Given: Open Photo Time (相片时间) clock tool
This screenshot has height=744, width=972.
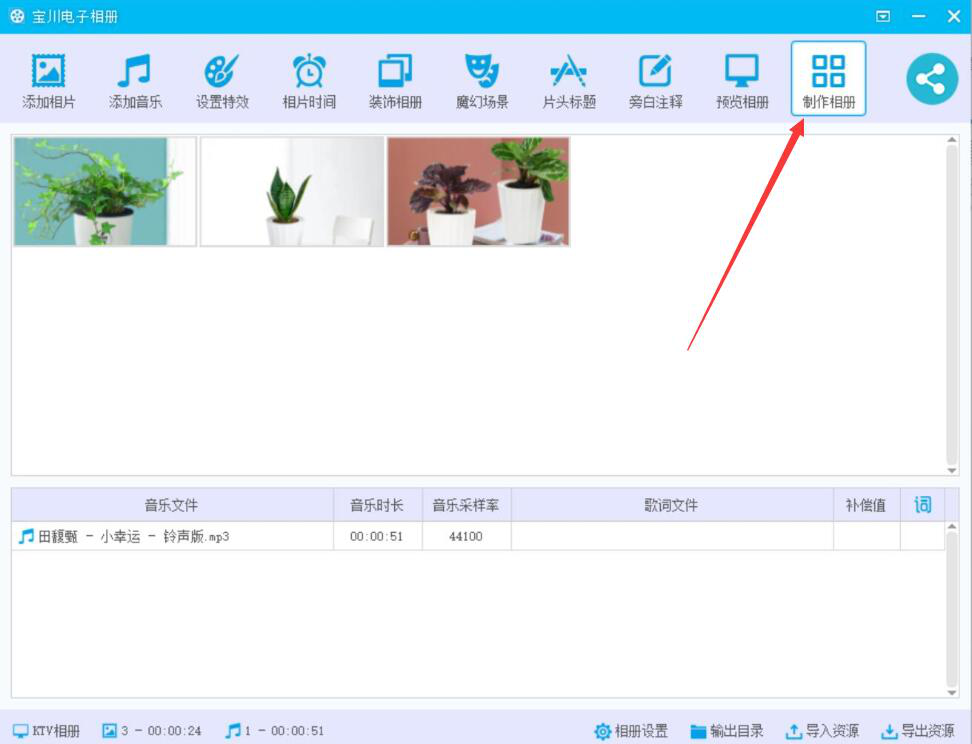Looking at the screenshot, I should click(309, 81).
